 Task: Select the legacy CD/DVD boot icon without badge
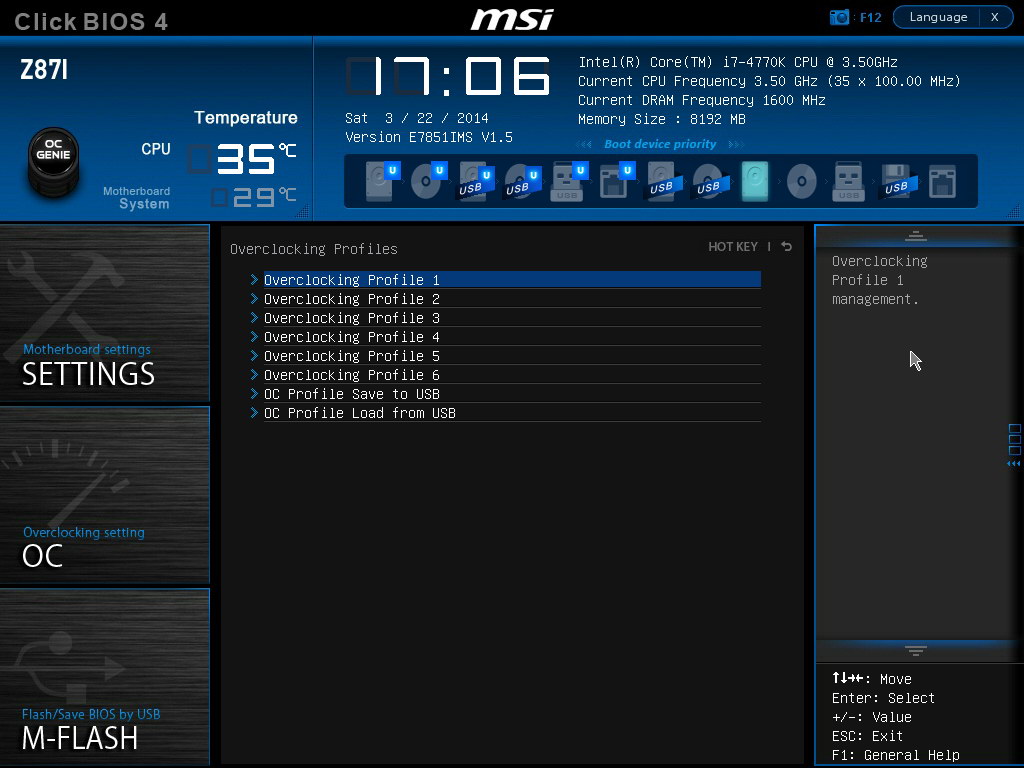click(x=801, y=181)
